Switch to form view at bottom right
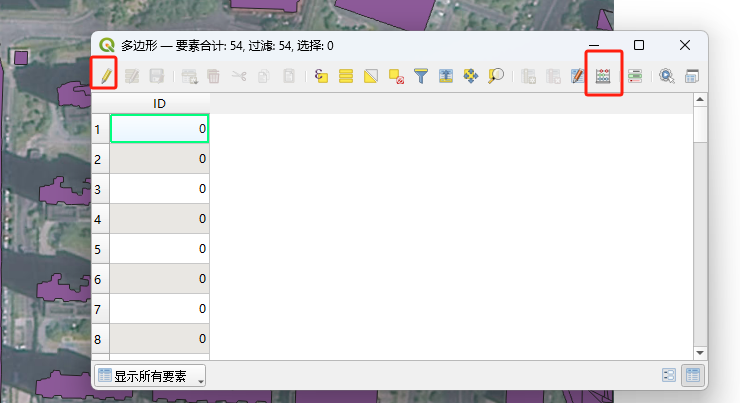740x403 pixels. point(669,376)
